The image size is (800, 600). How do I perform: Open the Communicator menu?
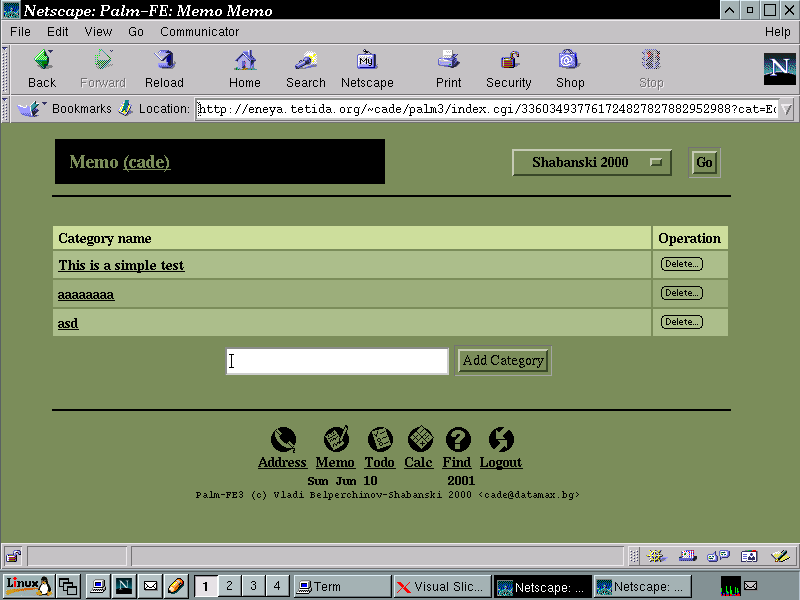199,32
